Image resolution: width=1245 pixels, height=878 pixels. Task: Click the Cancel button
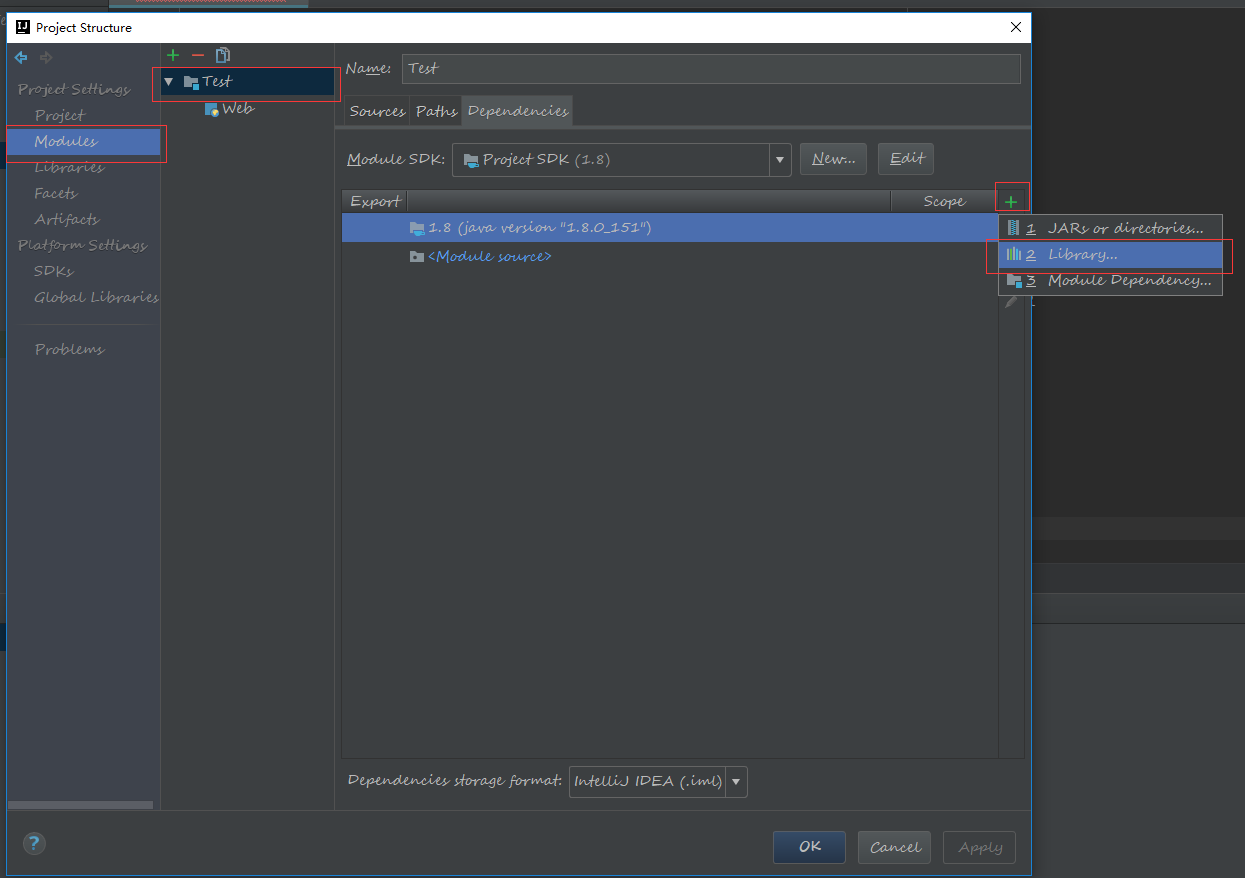(x=895, y=847)
